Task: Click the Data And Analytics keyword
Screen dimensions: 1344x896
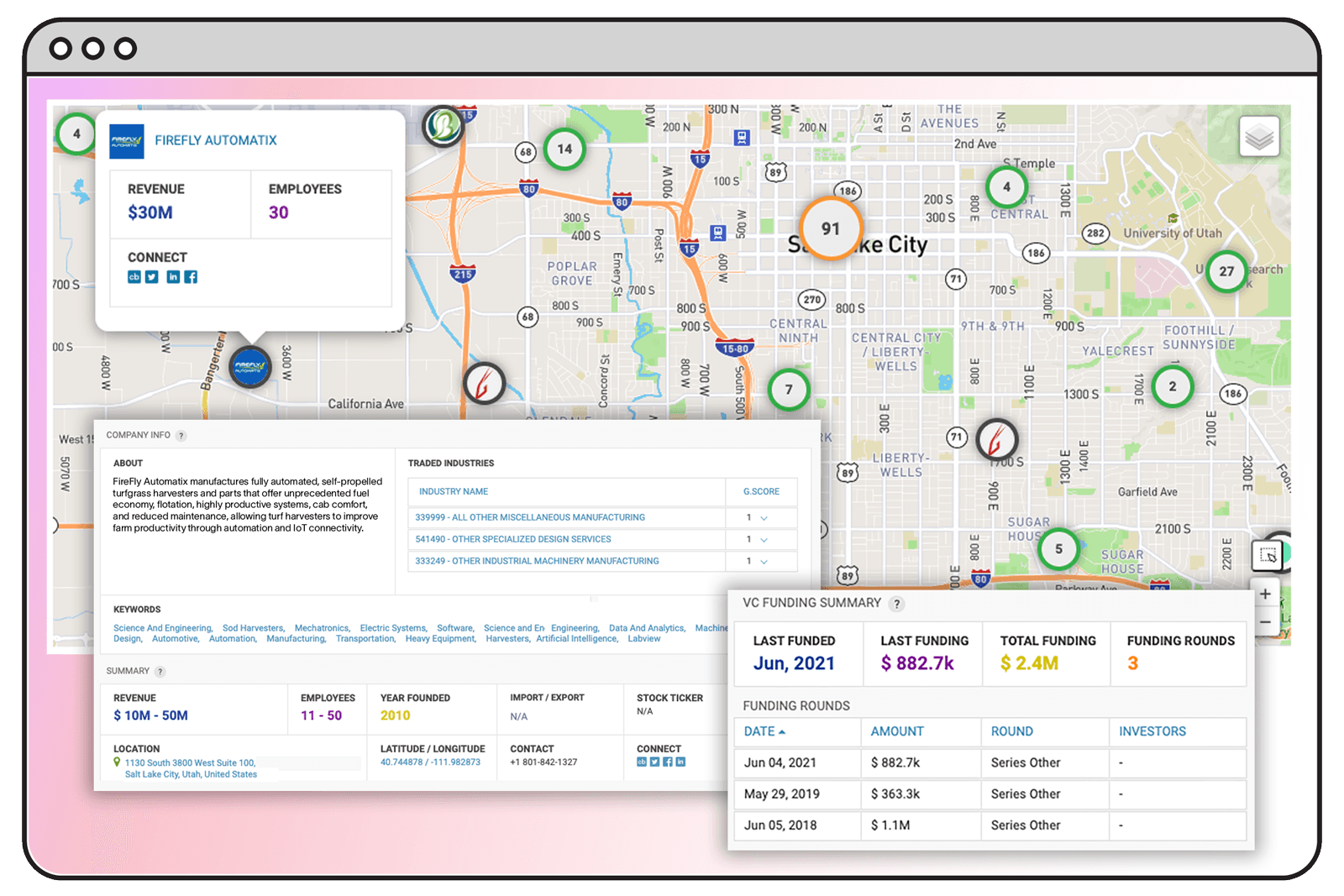Action: click(647, 628)
